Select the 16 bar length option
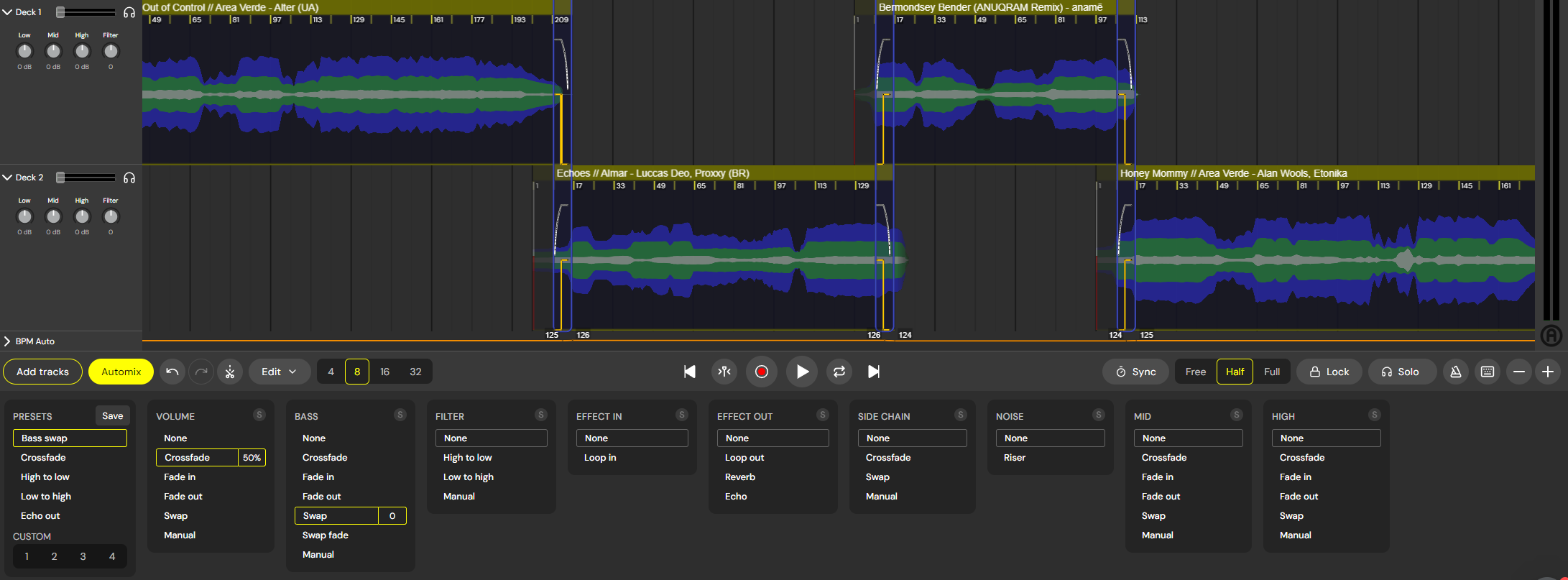The image size is (1568, 580). tap(384, 372)
